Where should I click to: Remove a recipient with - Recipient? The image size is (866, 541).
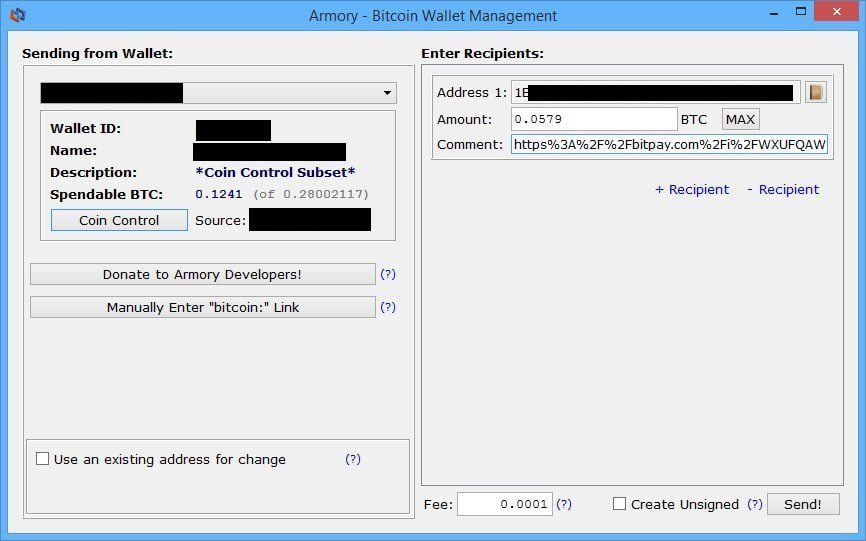pyautogui.click(x=783, y=189)
